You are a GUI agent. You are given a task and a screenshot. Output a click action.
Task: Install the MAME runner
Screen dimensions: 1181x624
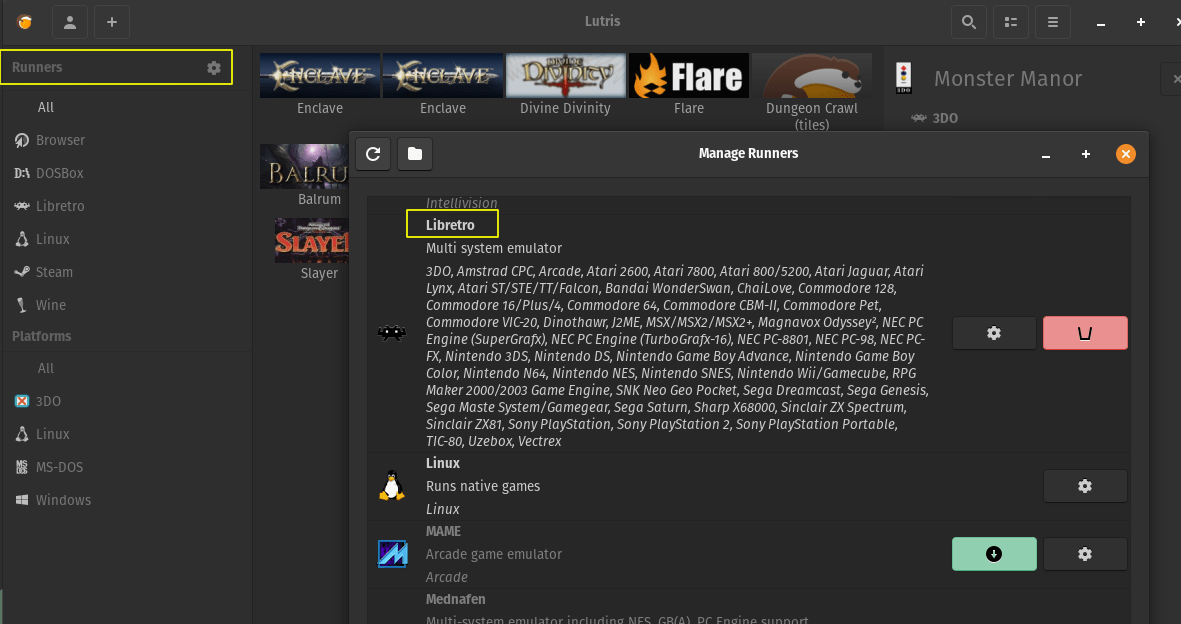993,554
